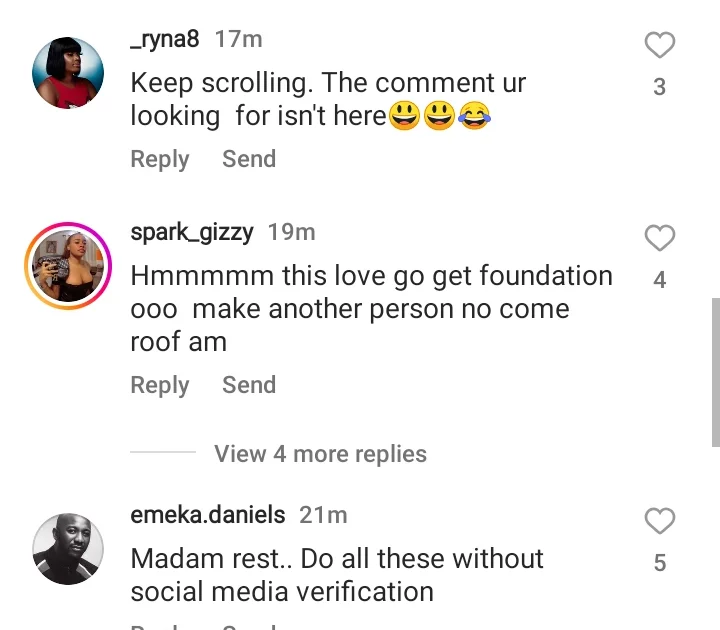This screenshot has width=720, height=630.
Task: Like spark_gizzy's comment with the heart
Action: point(659,238)
